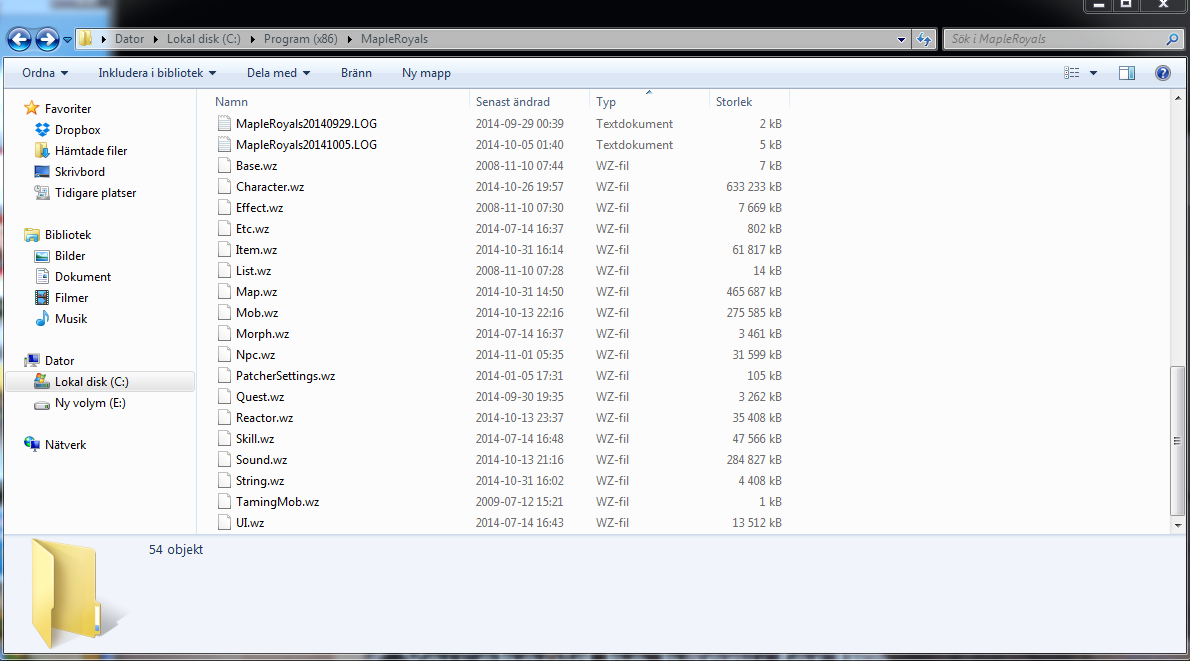Select the UI.wz file
The width and height of the screenshot is (1190, 661).
coord(250,523)
